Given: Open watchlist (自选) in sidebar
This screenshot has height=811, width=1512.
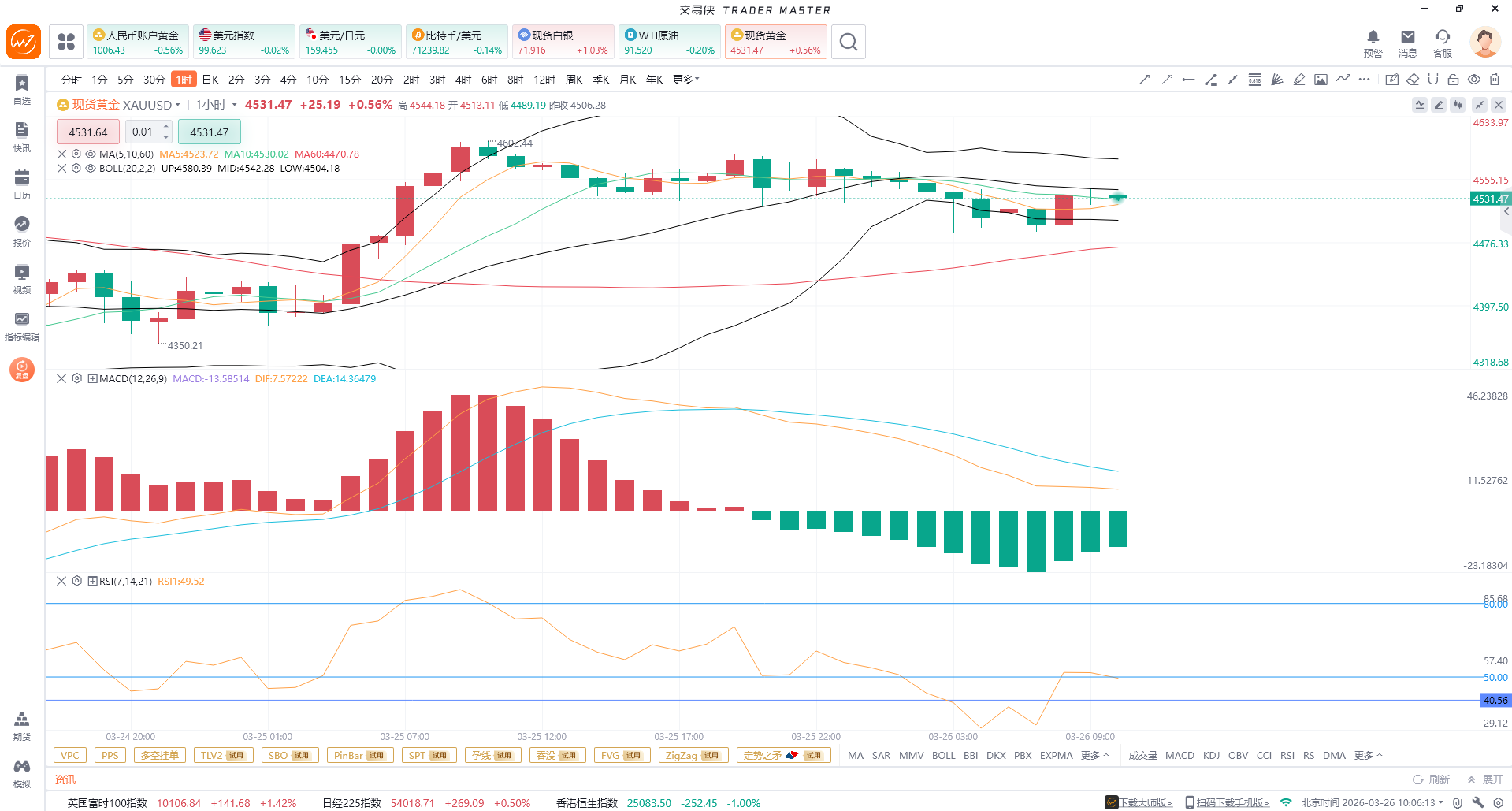Looking at the screenshot, I should coord(22,90).
